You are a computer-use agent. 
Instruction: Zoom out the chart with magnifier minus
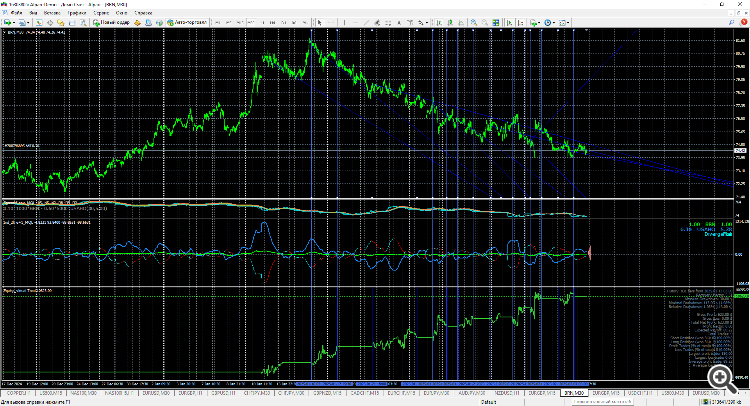pyautogui.click(x=485, y=22)
